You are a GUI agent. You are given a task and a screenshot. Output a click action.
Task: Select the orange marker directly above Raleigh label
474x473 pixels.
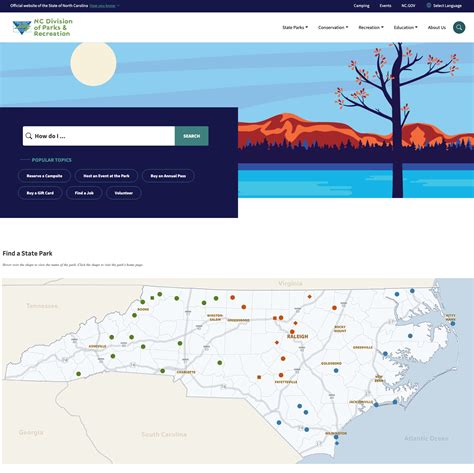pos(292,332)
